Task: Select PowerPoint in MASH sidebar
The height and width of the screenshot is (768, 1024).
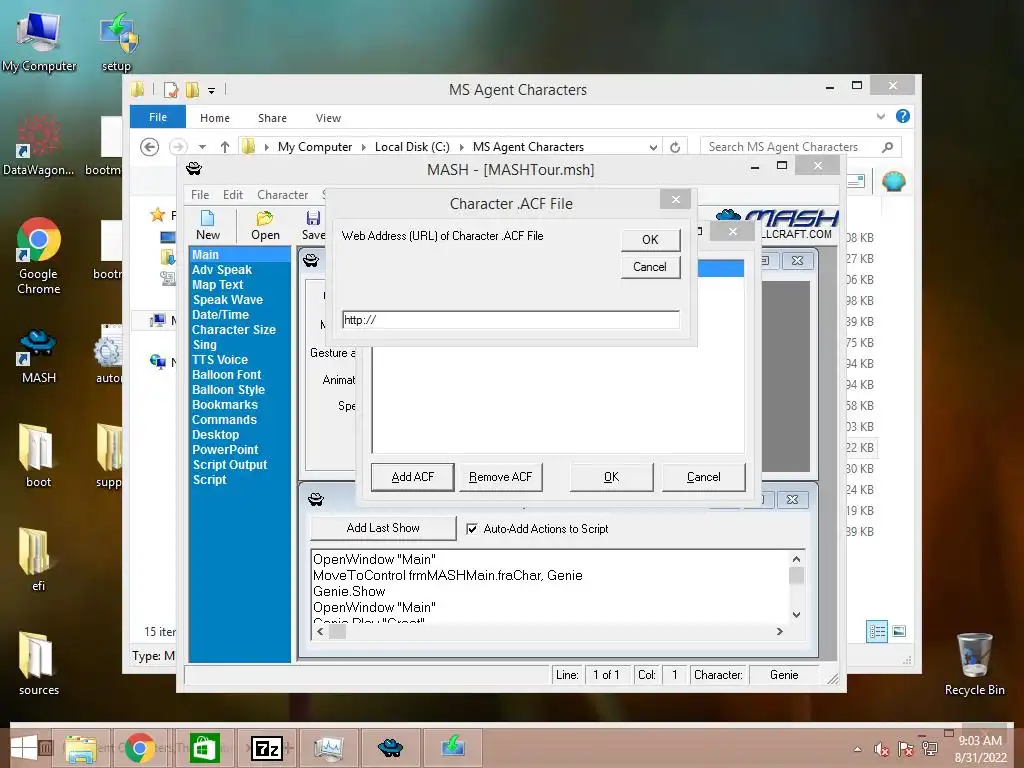Action: [225, 450]
